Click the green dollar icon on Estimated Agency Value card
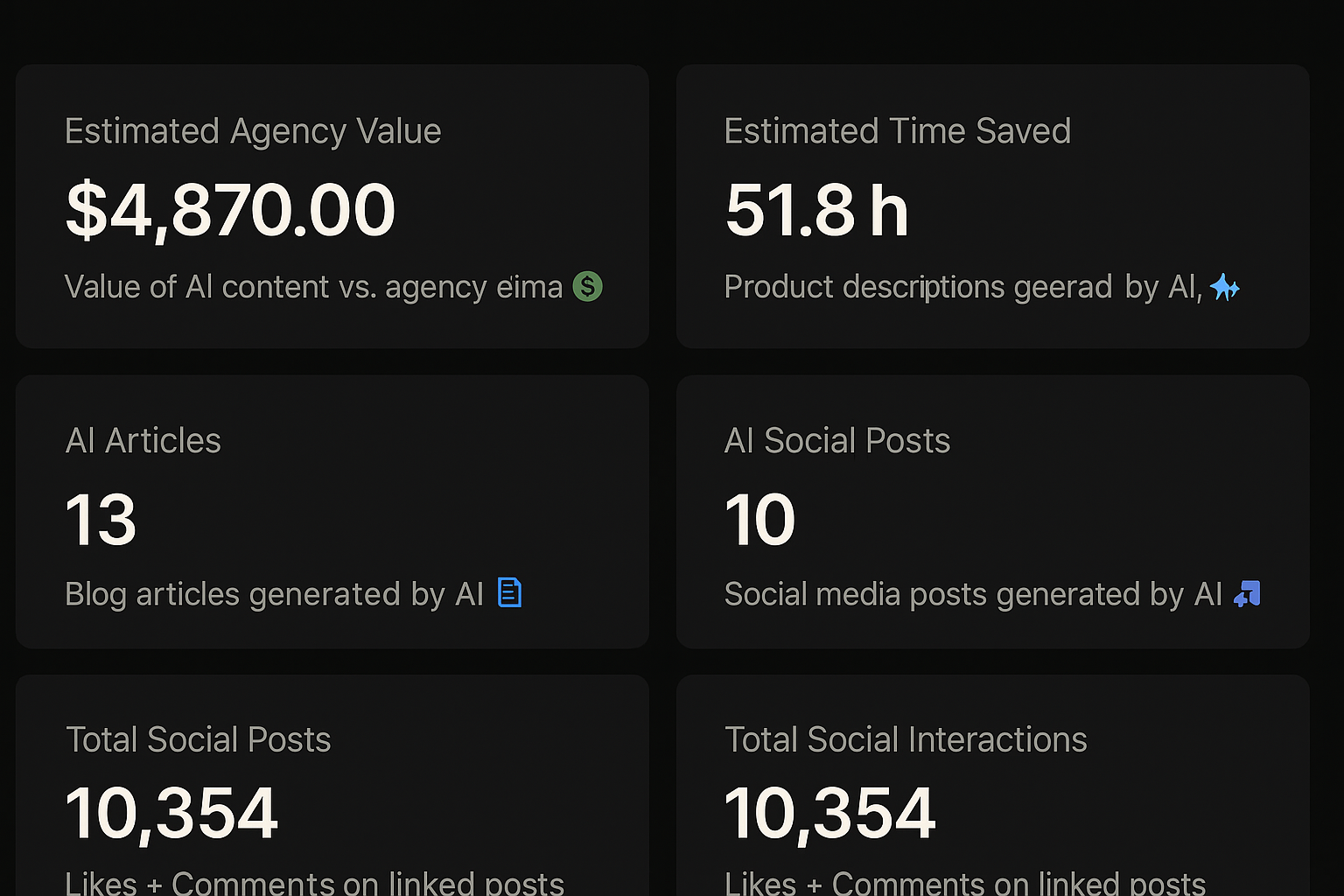The height and width of the screenshot is (896, 1344). click(x=587, y=286)
